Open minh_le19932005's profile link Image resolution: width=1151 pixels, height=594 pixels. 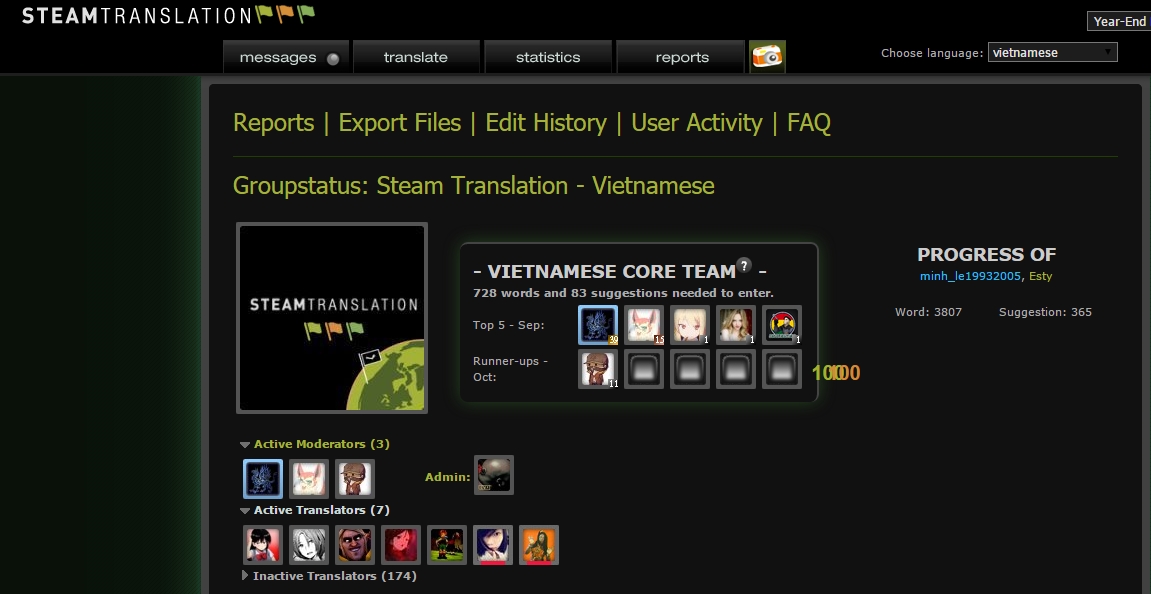tap(970, 276)
